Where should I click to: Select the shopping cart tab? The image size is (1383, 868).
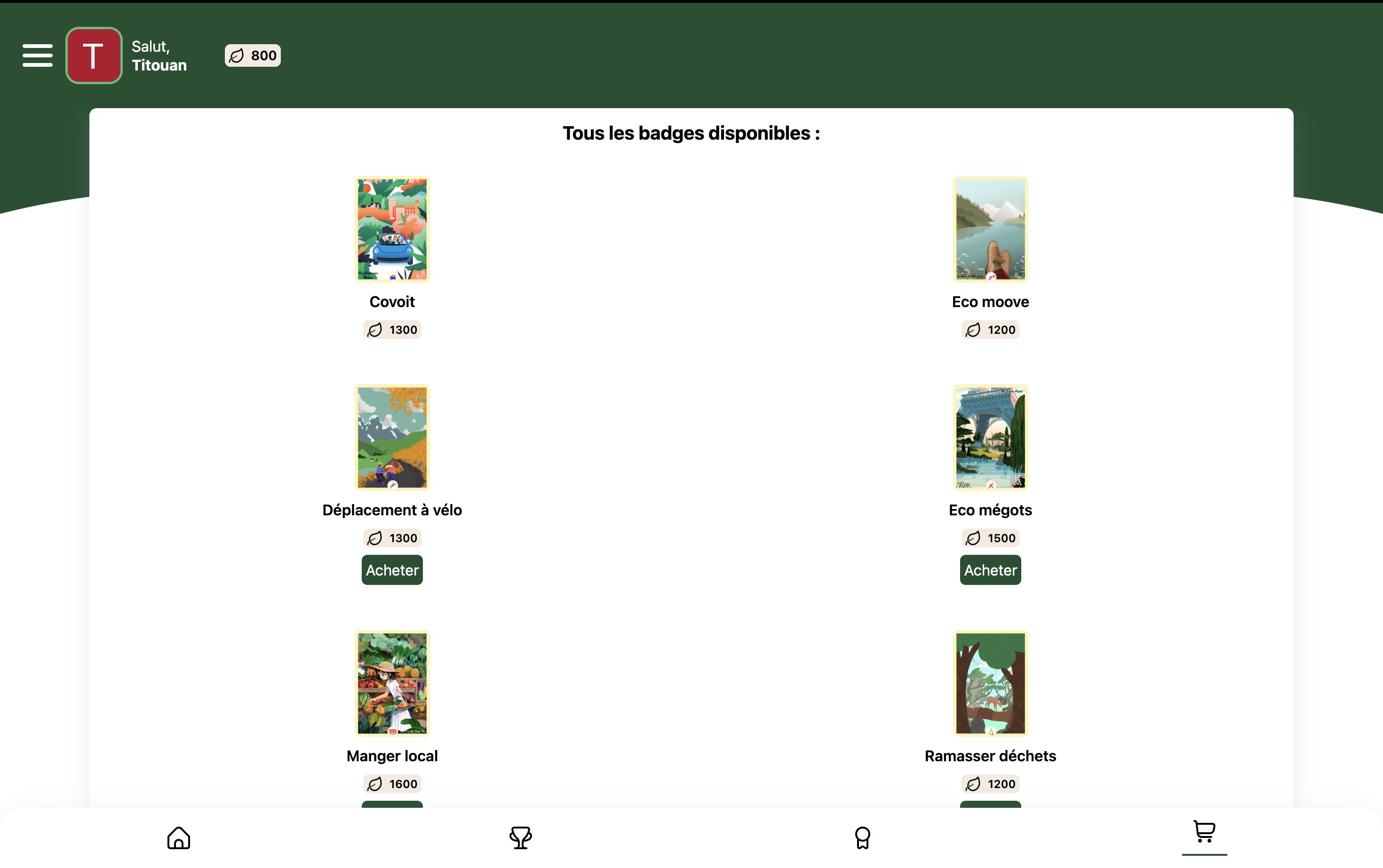[1204, 832]
